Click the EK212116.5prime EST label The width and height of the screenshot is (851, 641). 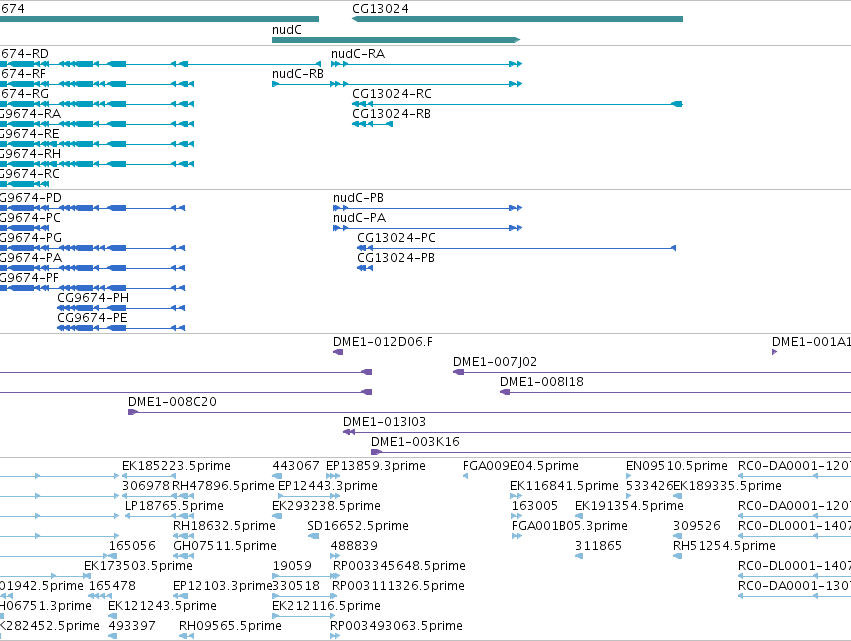[x=326, y=606]
